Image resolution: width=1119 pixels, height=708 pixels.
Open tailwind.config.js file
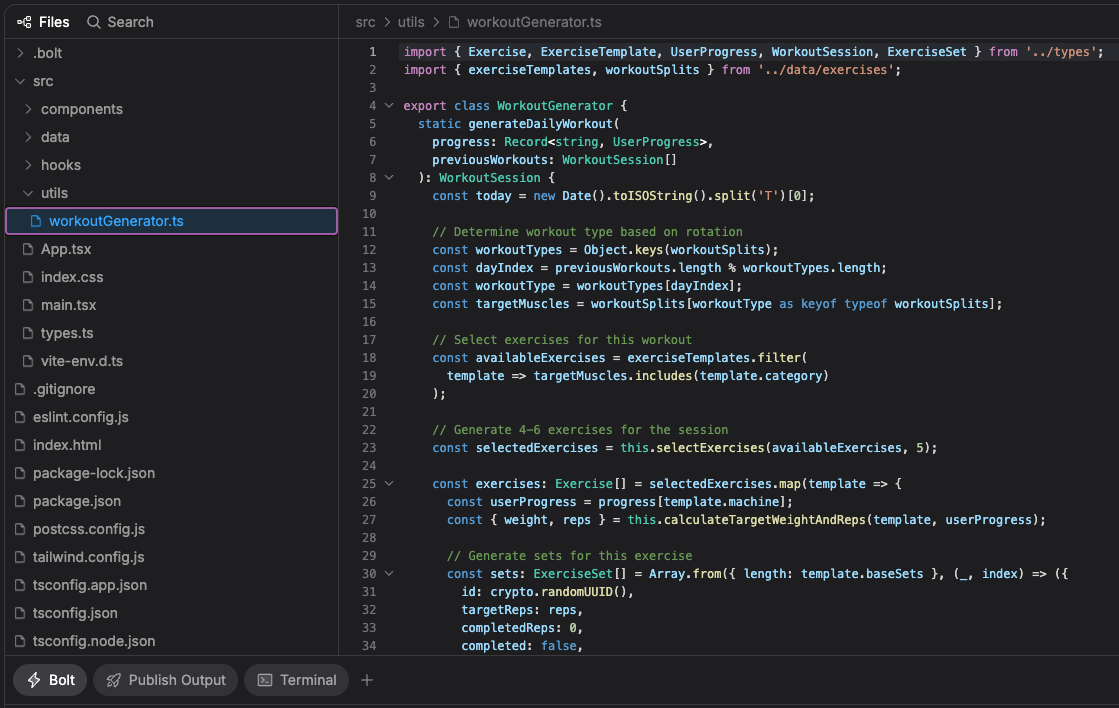pyautogui.click(x=88, y=557)
